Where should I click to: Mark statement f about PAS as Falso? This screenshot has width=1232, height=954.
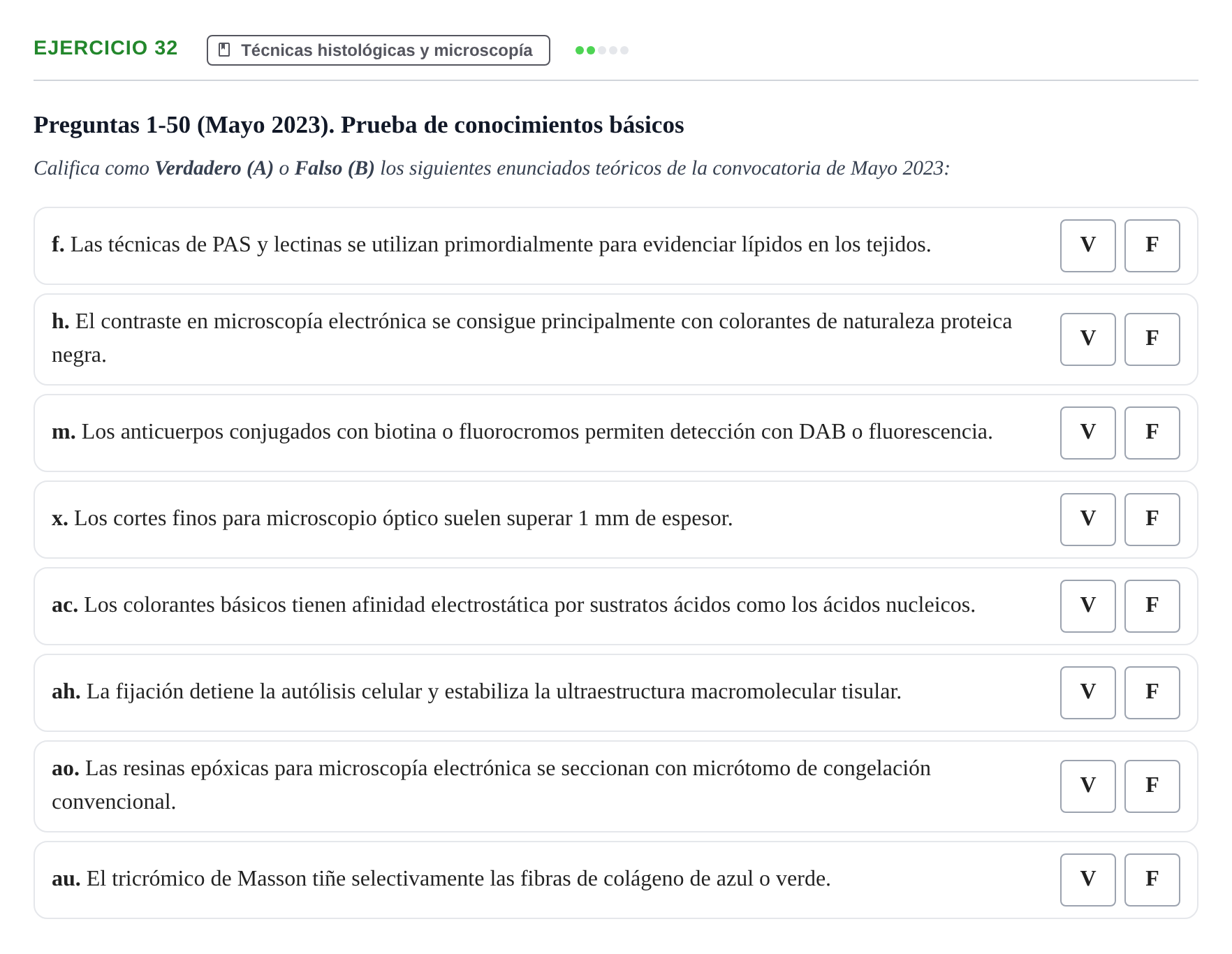click(1152, 246)
